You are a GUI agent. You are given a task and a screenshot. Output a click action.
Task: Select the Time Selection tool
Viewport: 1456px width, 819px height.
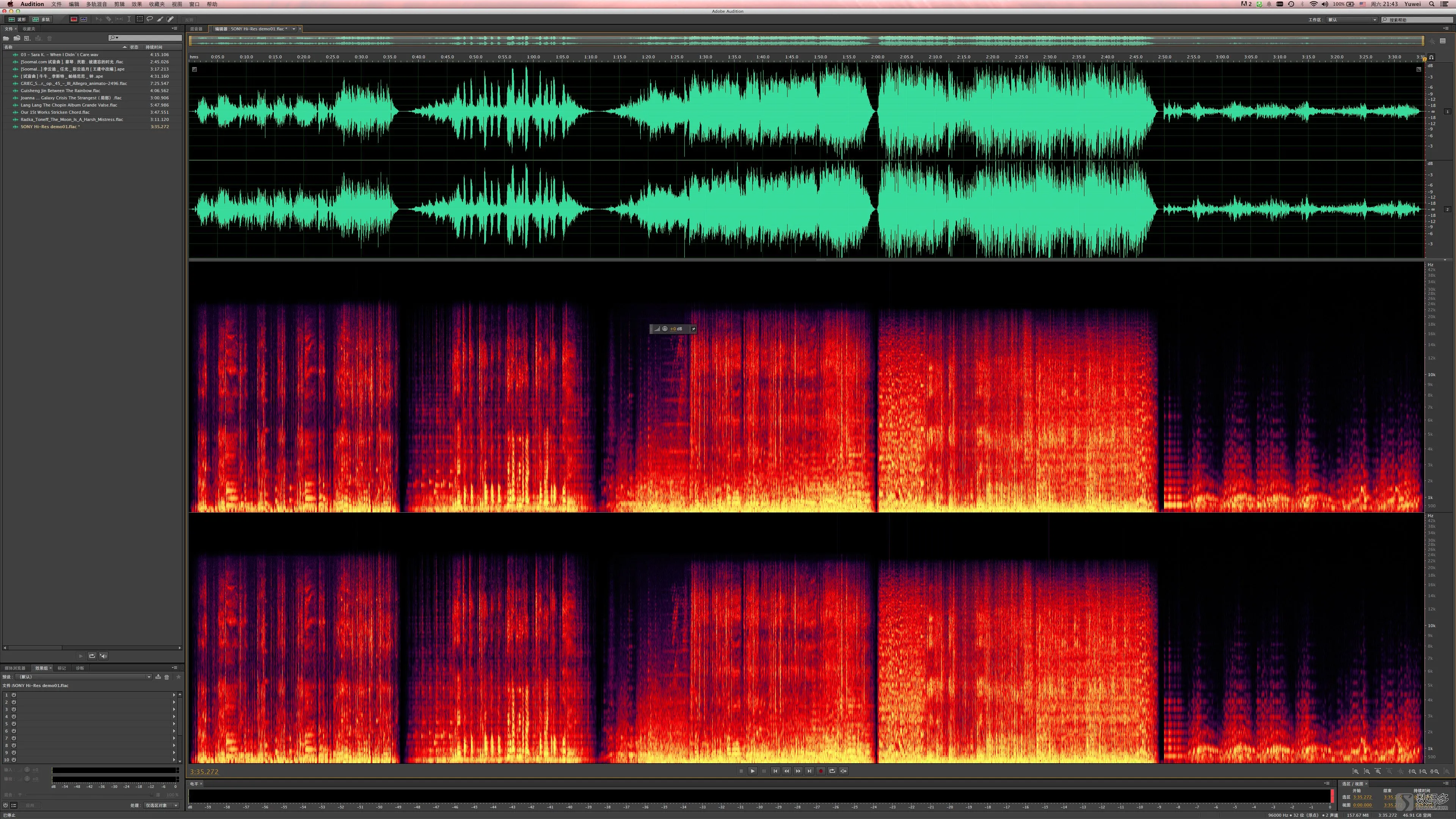[x=129, y=19]
